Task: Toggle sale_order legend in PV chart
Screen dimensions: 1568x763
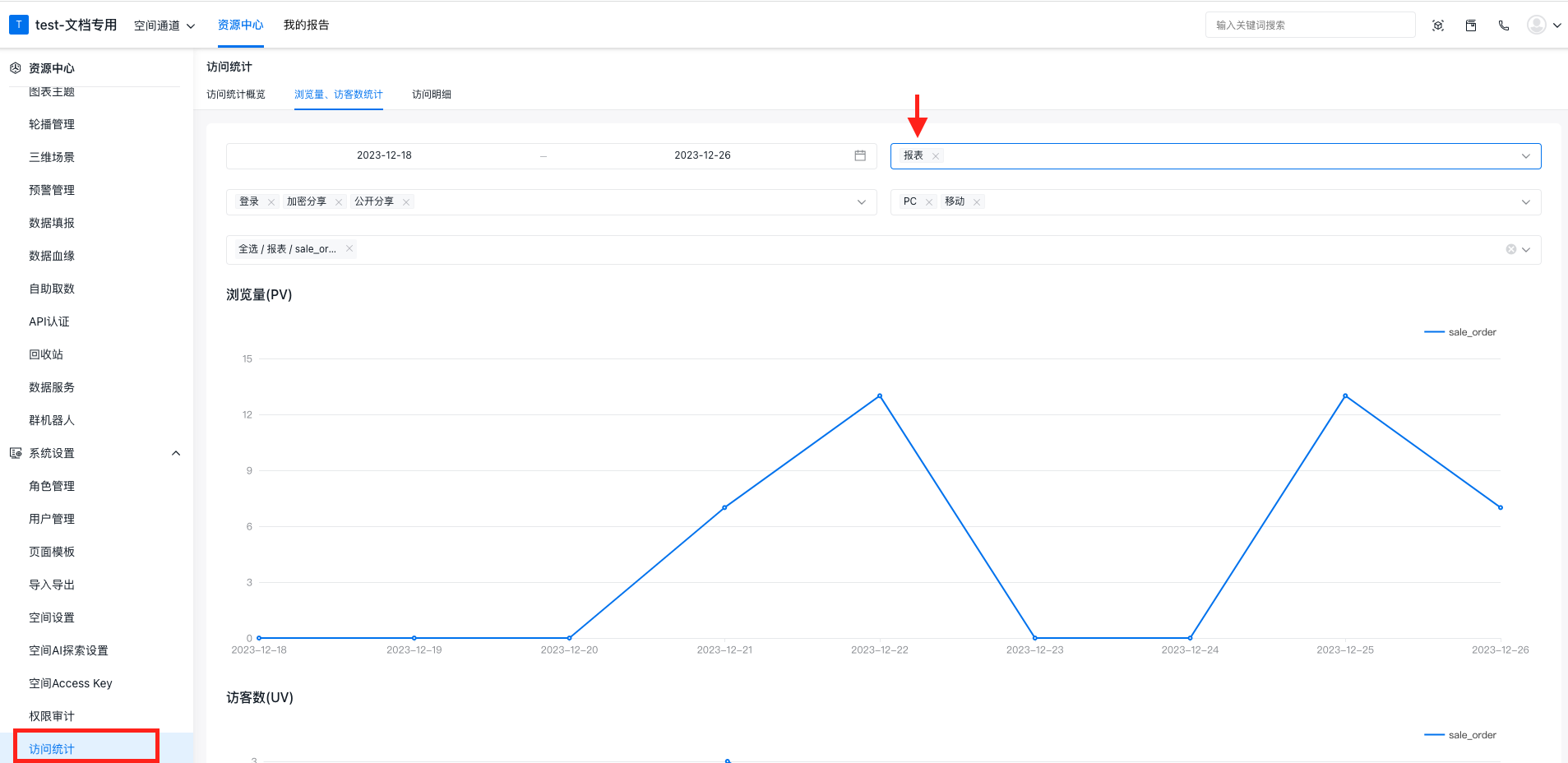Action: coord(1460,332)
